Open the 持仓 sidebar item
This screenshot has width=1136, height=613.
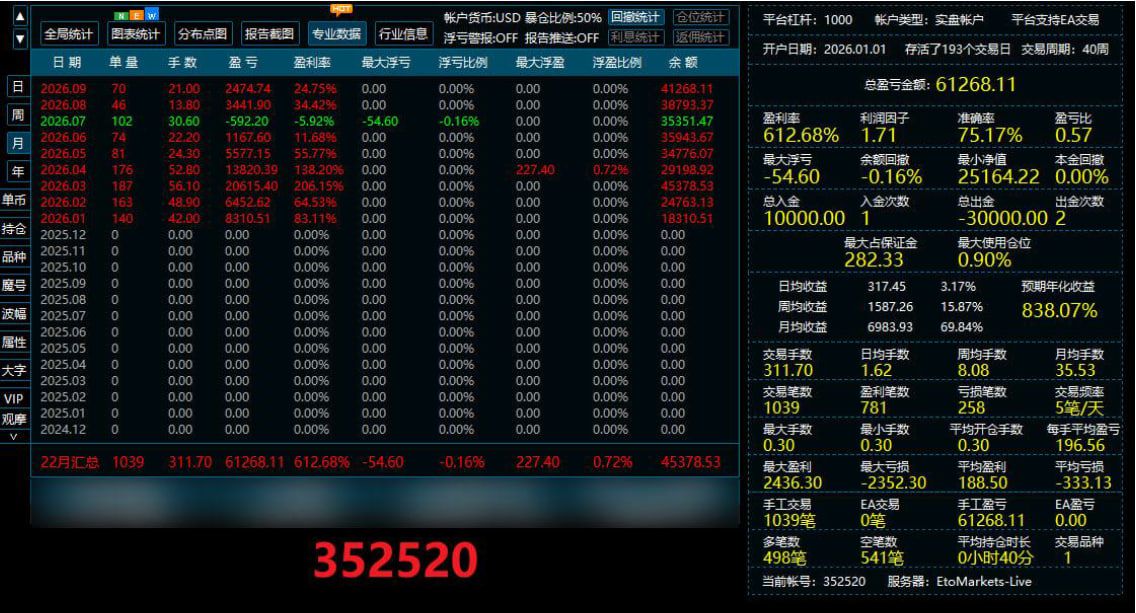pyautogui.click(x=14, y=228)
